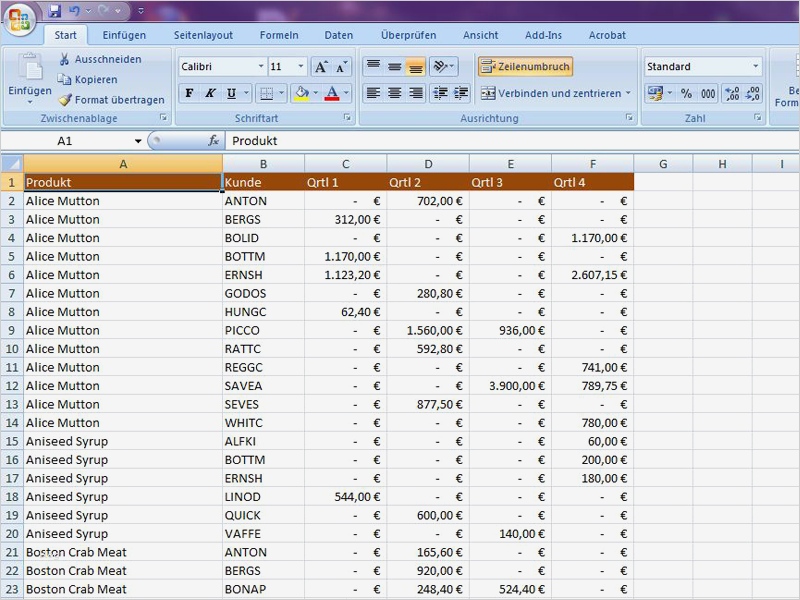Open the Seitenlayout ribbon tab
800x600 pixels.
coord(203,35)
